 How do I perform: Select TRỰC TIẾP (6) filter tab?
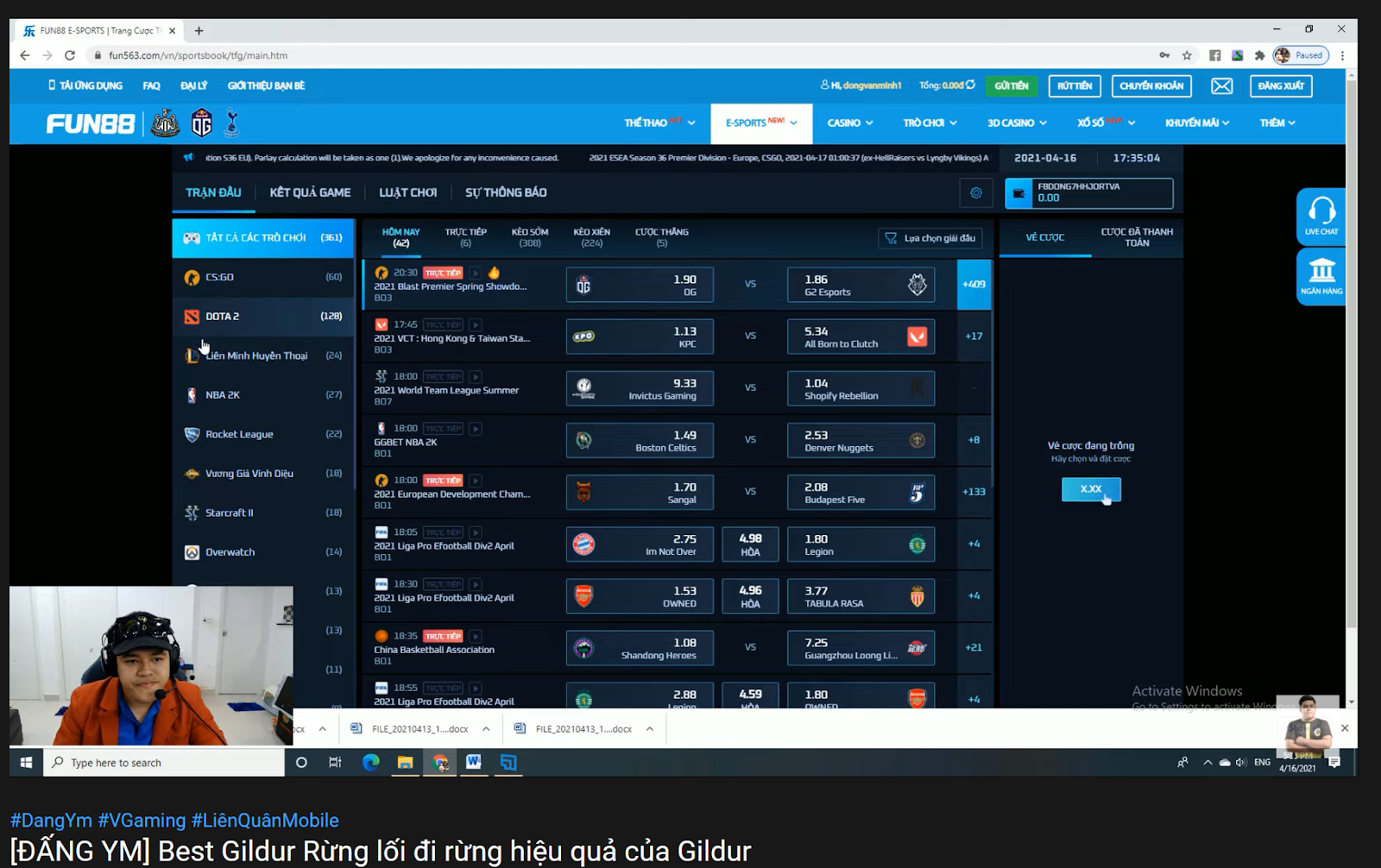click(465, 237)
